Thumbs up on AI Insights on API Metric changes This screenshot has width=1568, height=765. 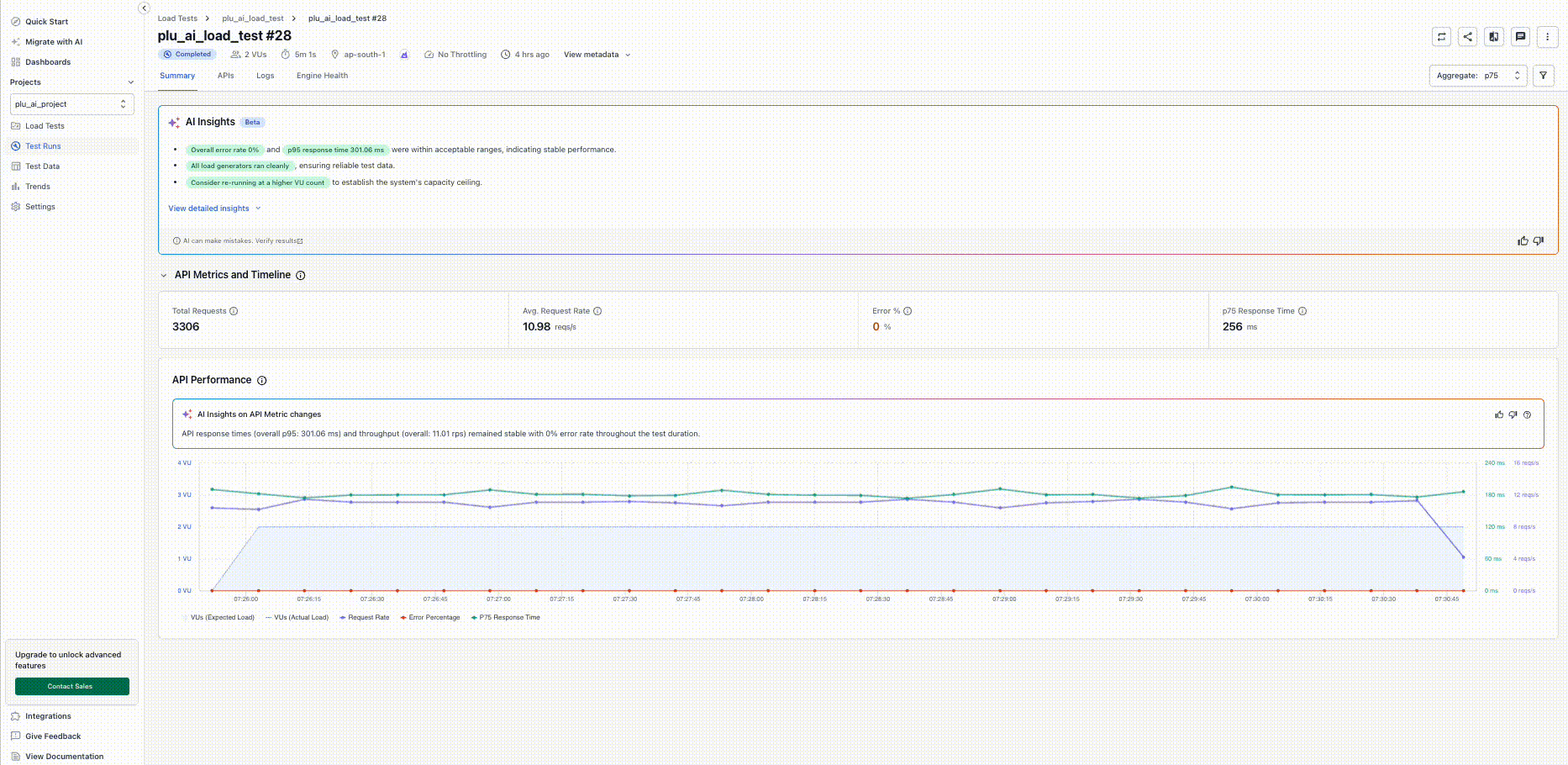(x=1499, y=414)
